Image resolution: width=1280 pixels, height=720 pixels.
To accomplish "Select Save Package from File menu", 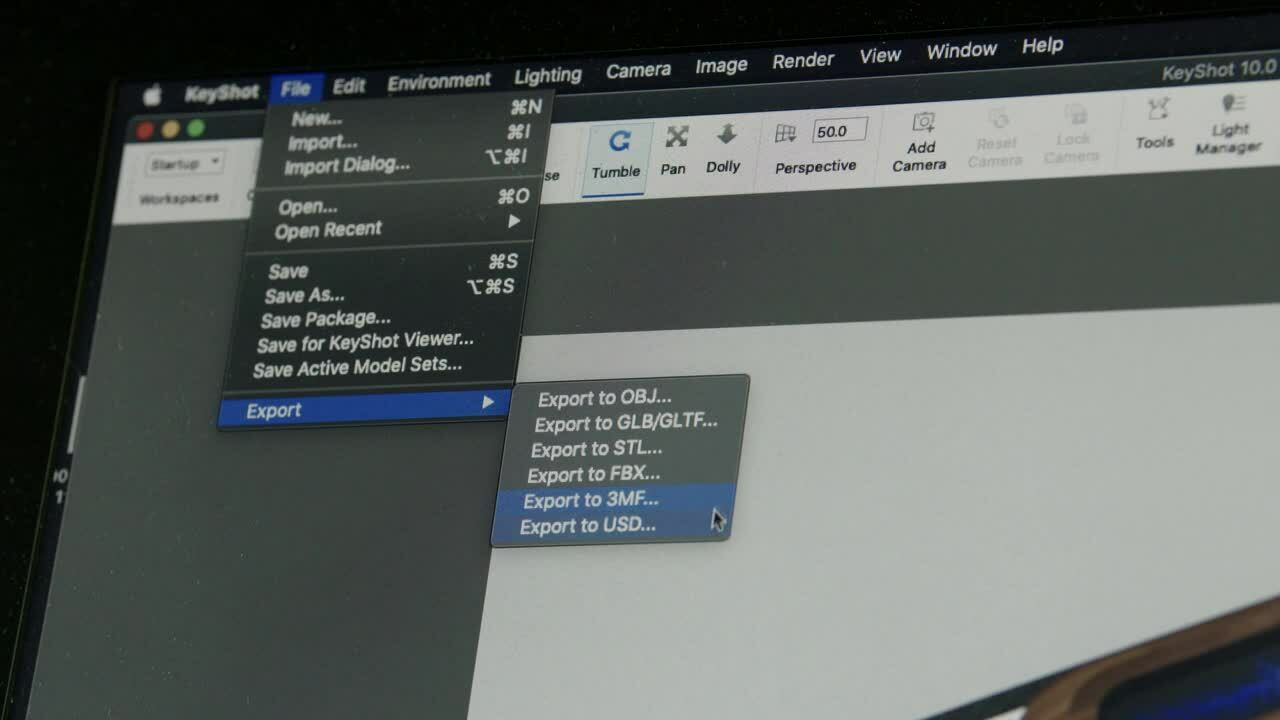I will [325, 319].
